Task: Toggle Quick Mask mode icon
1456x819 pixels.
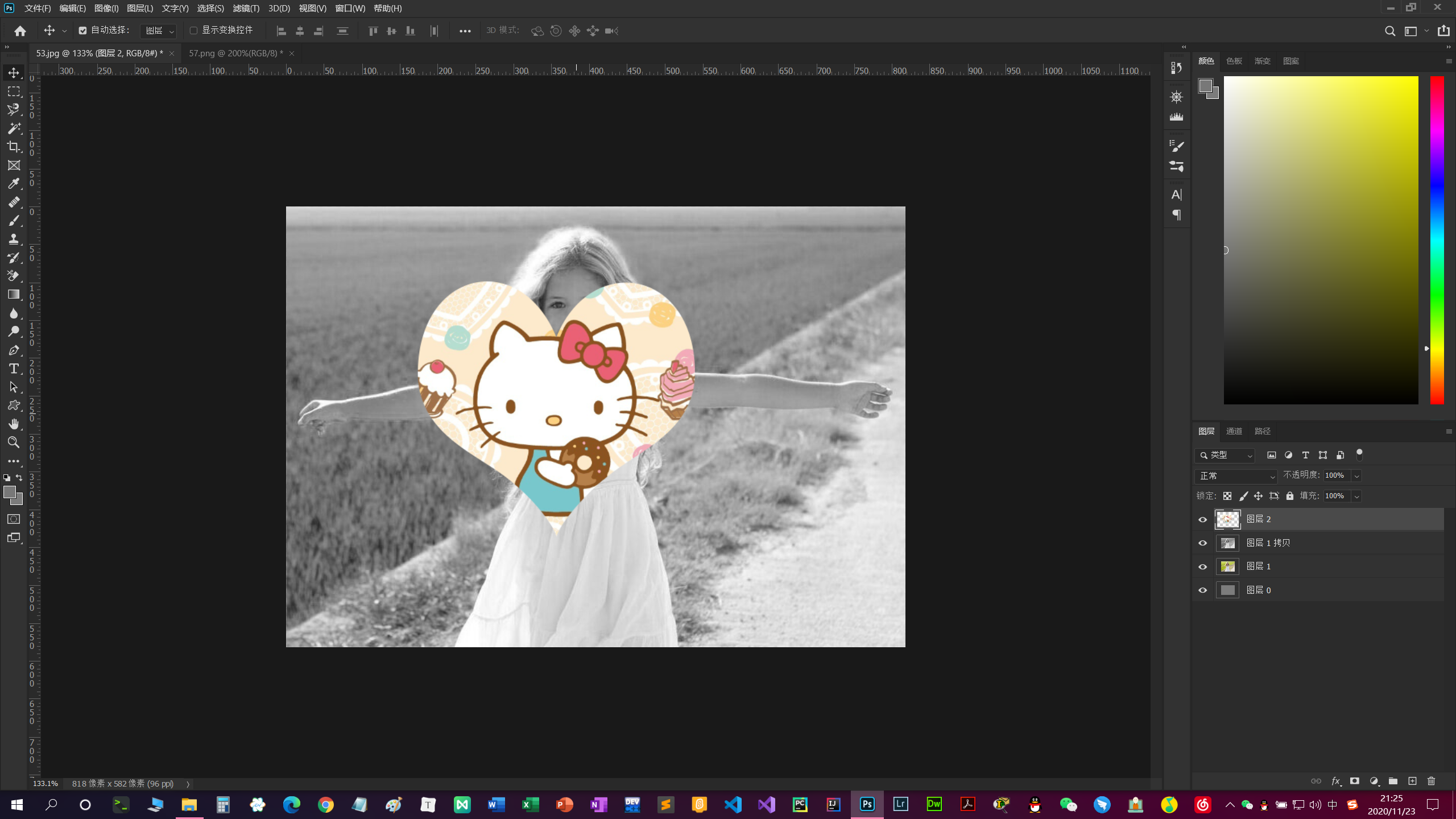Action: (14, 519)
